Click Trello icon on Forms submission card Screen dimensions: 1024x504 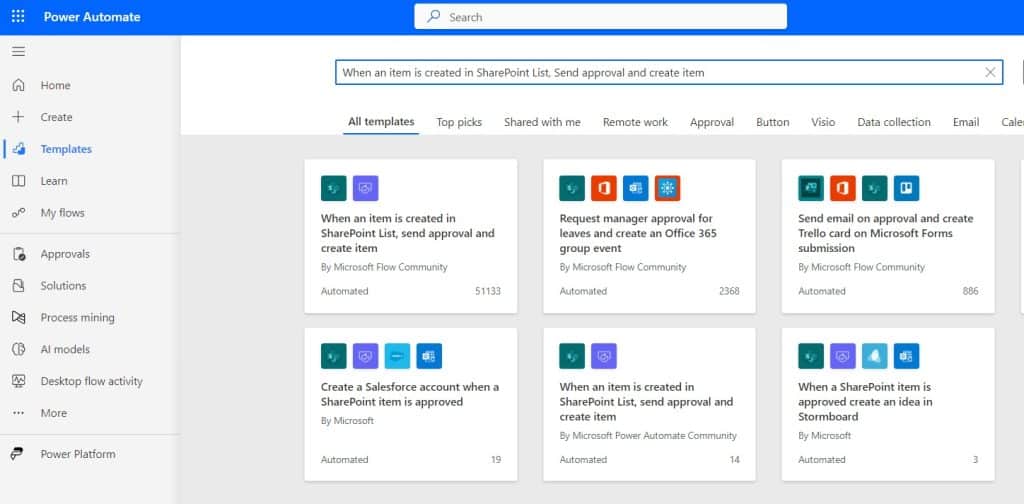[906, 188]
